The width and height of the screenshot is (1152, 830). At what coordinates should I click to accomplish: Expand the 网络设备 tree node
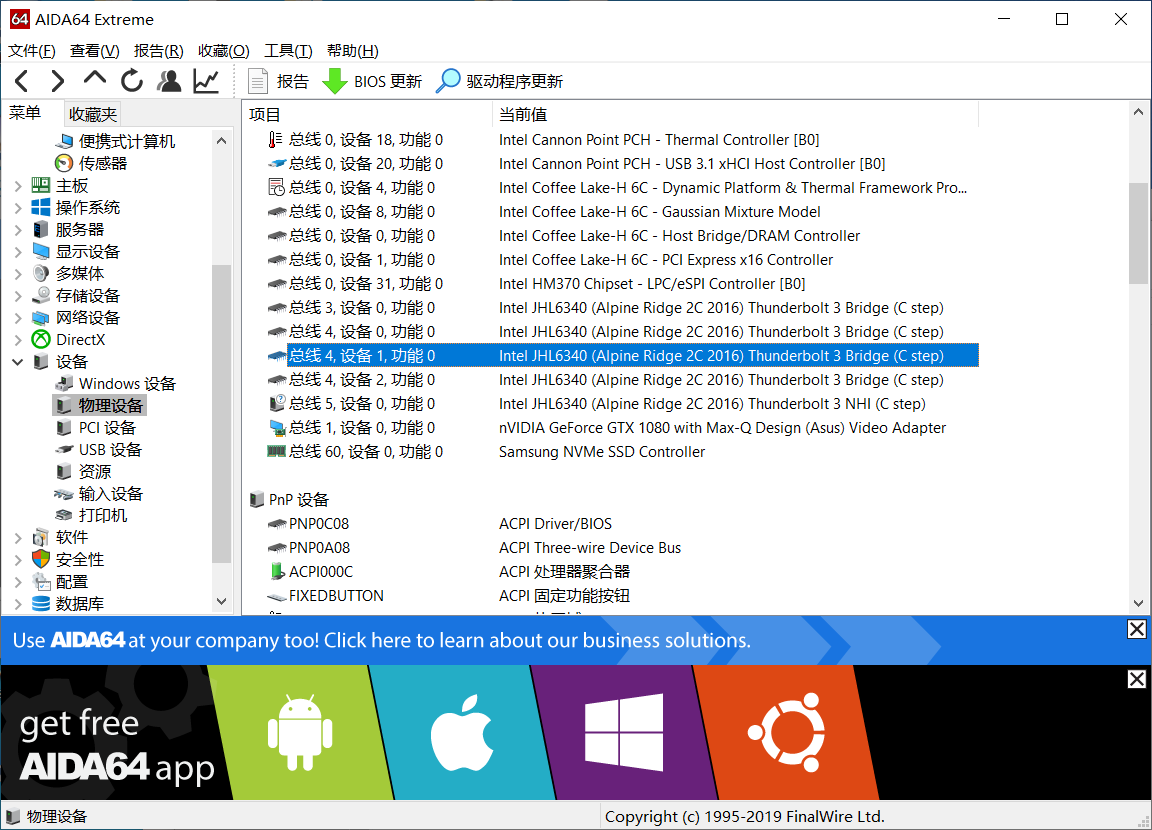click(18, 318)
